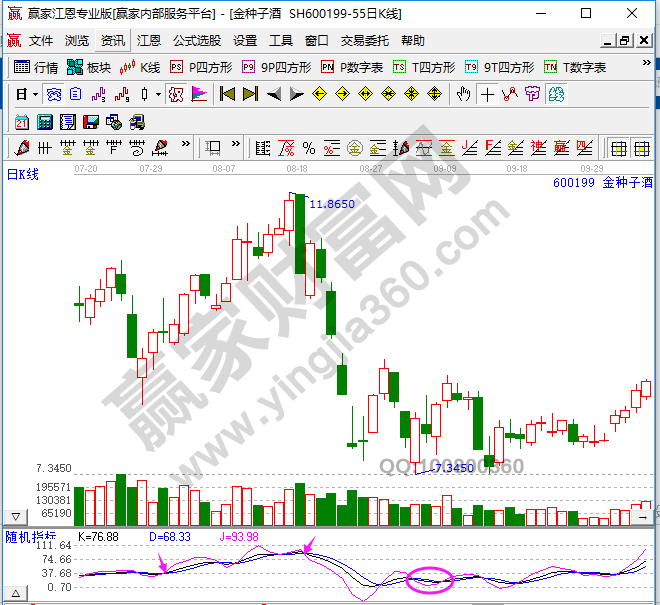Expand the candlestick style dropdown arrow
The image size is (660, 605).
click(x=158, y=94)
